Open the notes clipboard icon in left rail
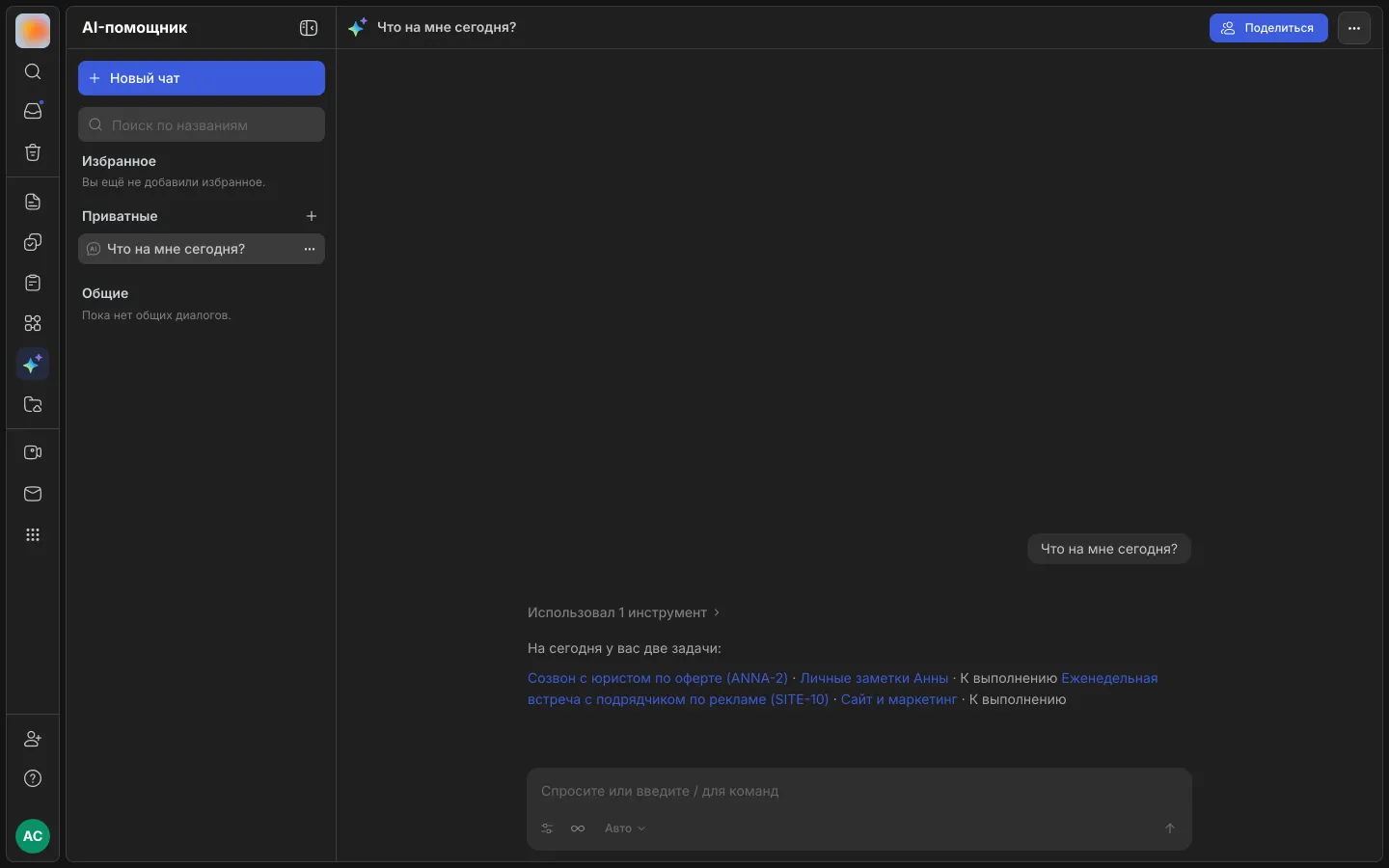Screen dimensions: 1389x868 pyautogui.click(x=33, y=283)
